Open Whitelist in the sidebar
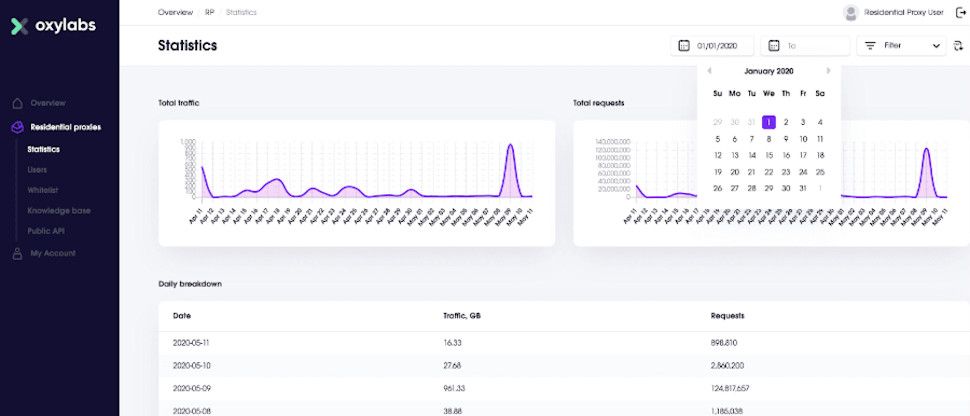This screenshot has width=970, height=416. point(43,190)
